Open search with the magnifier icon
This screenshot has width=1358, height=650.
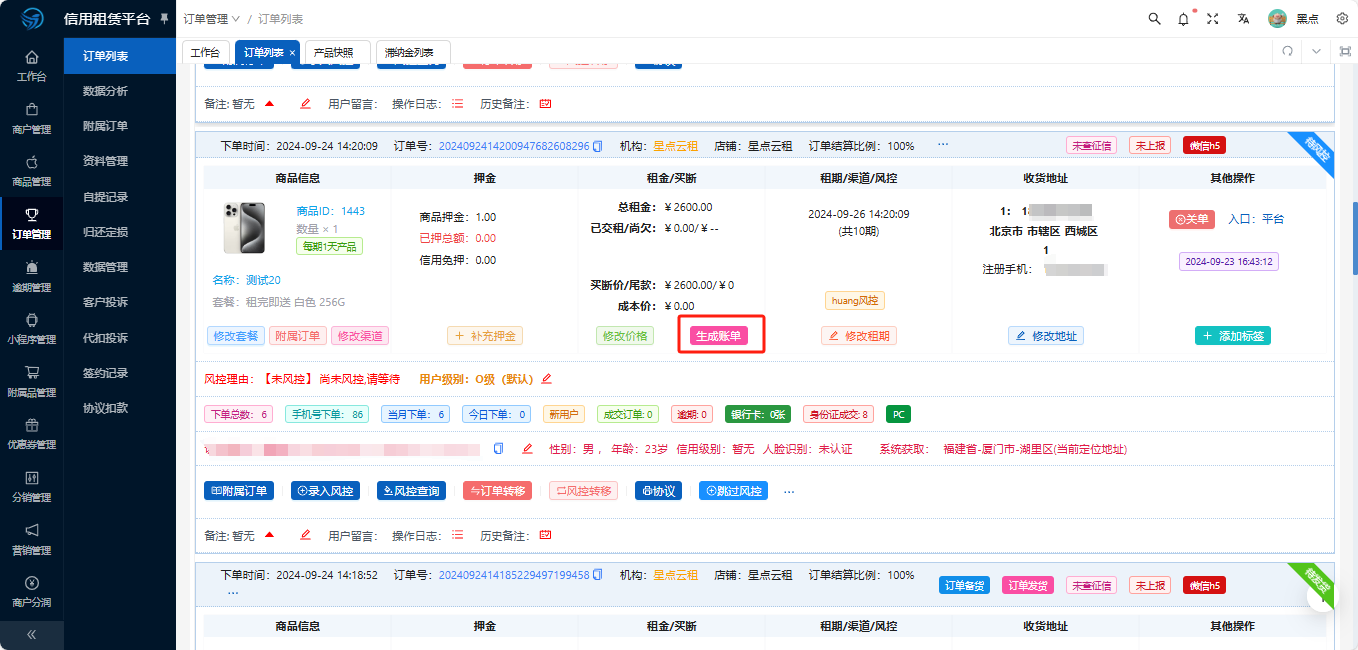pyautogui.click(x=1155, y=19)
